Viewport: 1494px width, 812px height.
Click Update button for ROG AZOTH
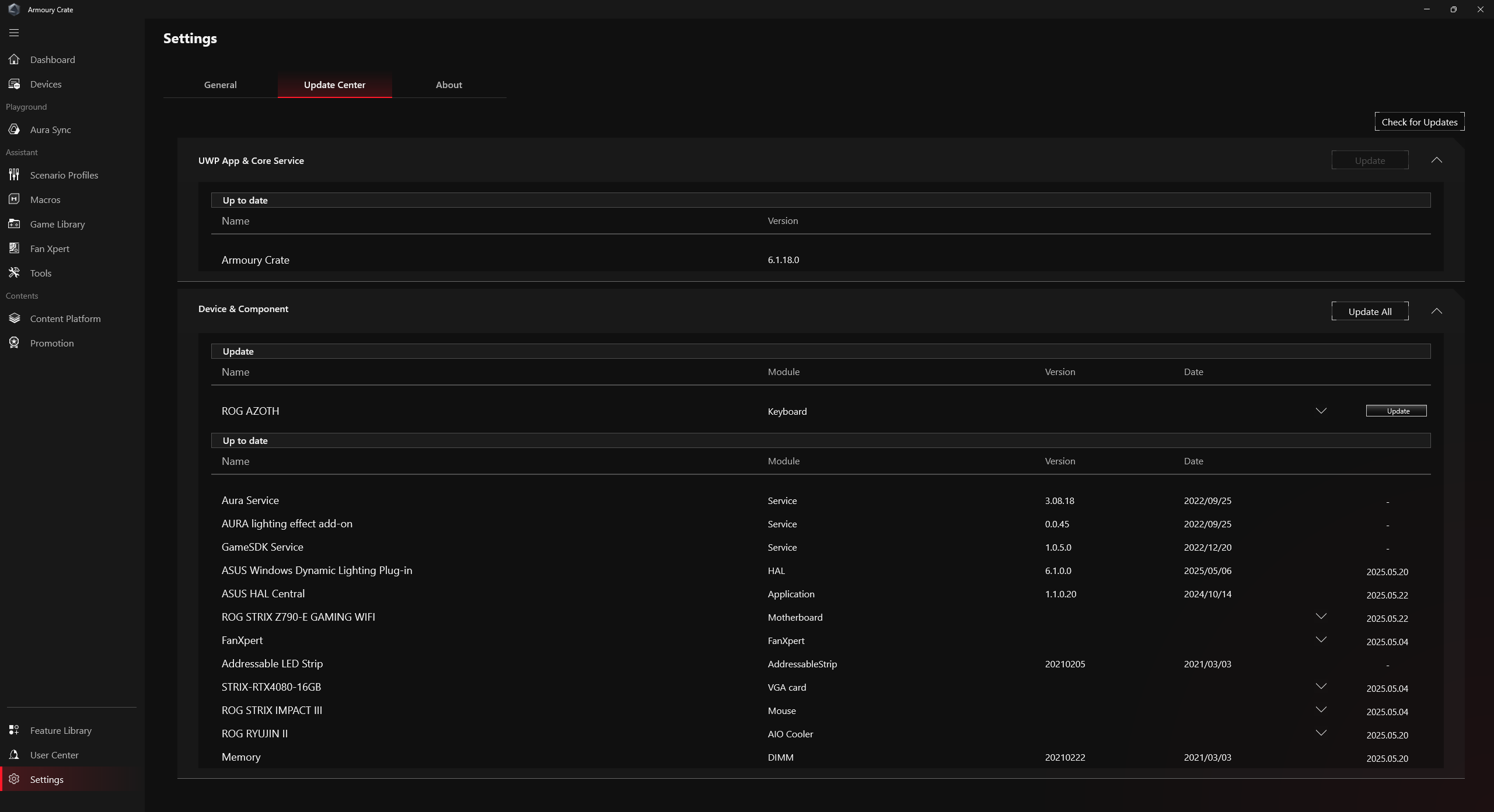click(x=1397, y=411)
